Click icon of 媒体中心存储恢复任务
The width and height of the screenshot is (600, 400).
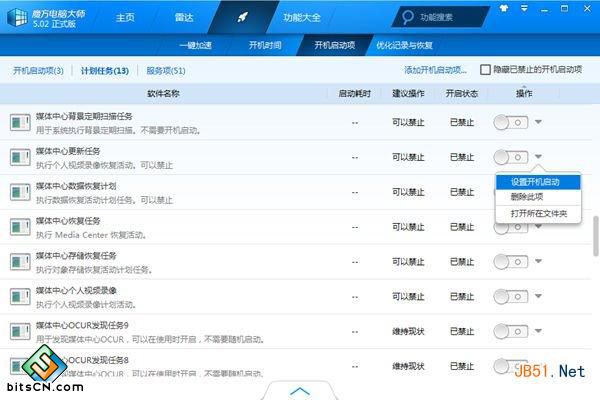pyautogui.click(x=20, y=262)
